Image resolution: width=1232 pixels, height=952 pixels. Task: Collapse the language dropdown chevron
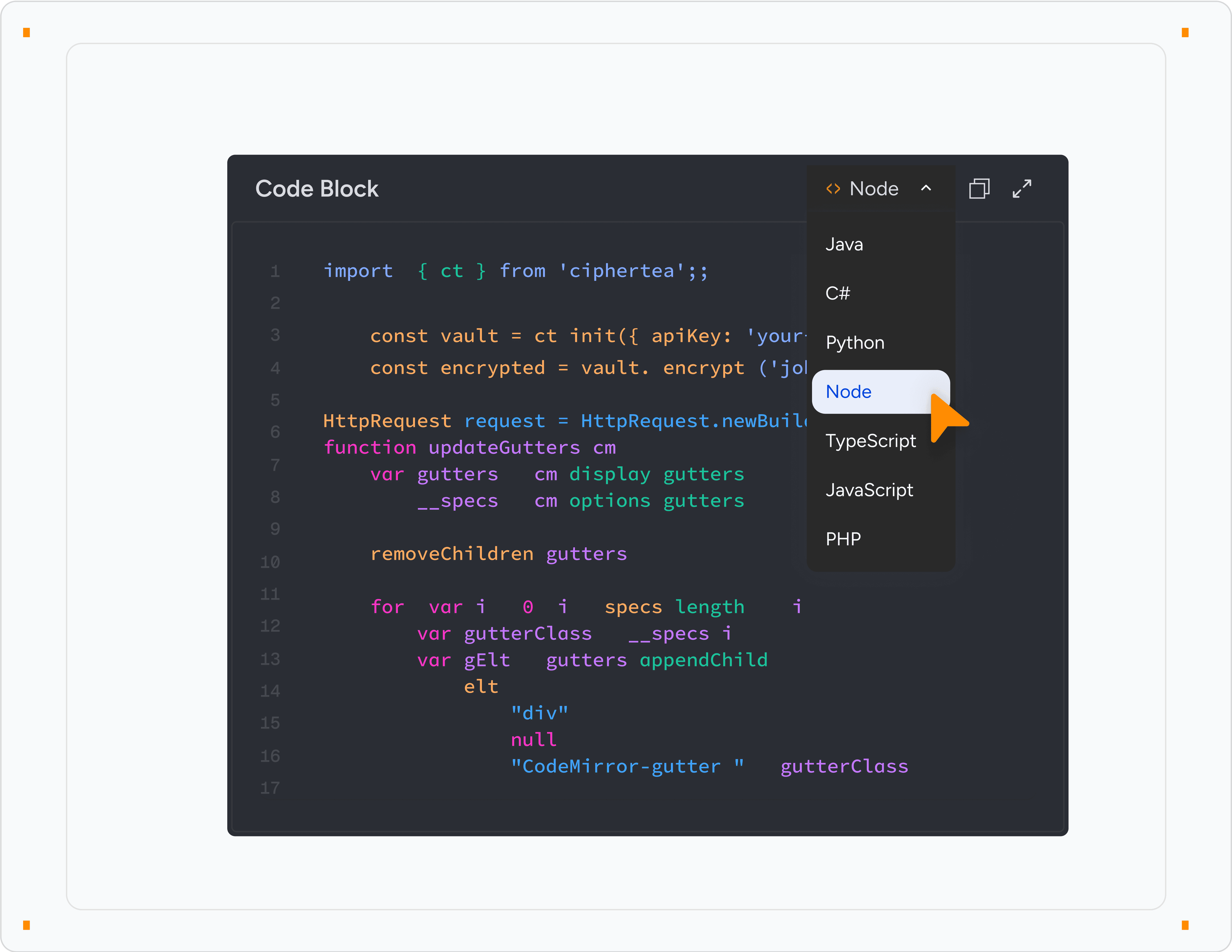[926, 188]
